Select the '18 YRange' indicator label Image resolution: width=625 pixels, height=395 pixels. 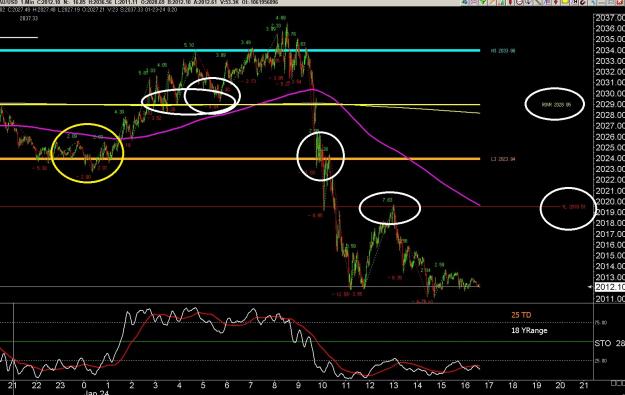click(529, 330)
